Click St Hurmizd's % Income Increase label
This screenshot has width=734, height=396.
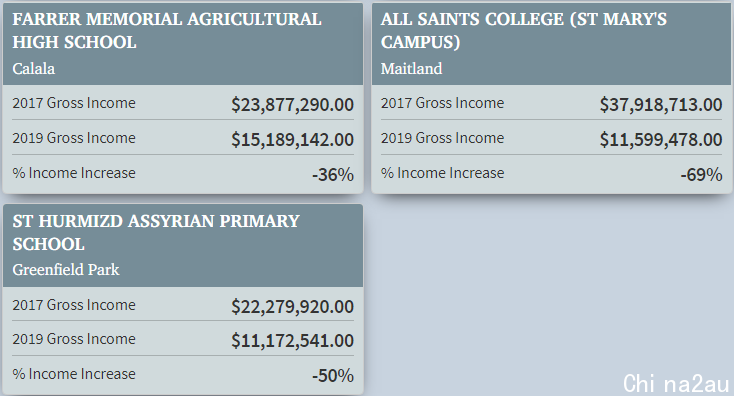(x=74, y=374)
